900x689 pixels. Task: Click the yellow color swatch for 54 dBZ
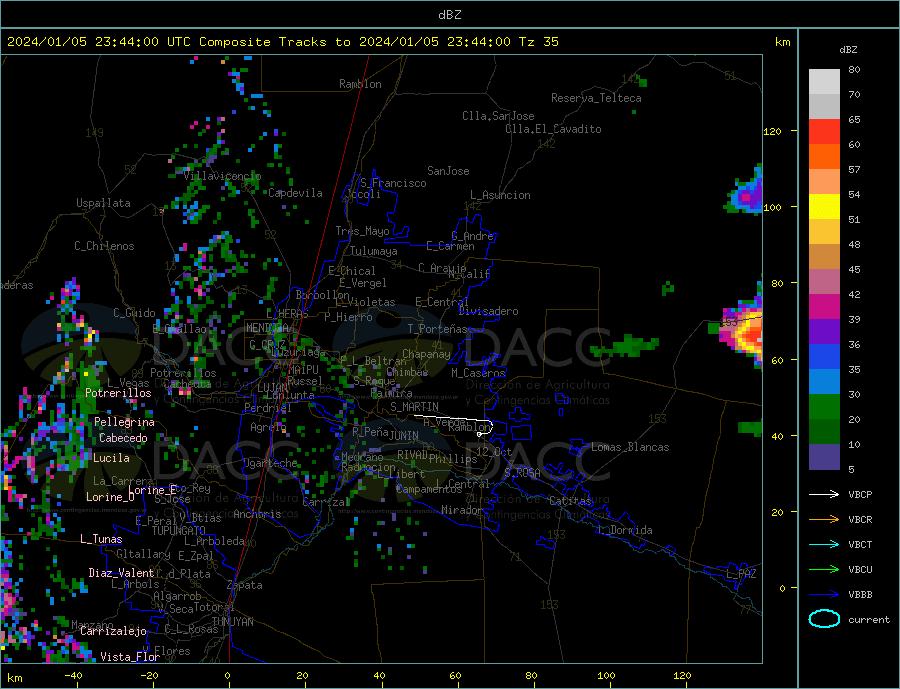(x=824, y=206)
